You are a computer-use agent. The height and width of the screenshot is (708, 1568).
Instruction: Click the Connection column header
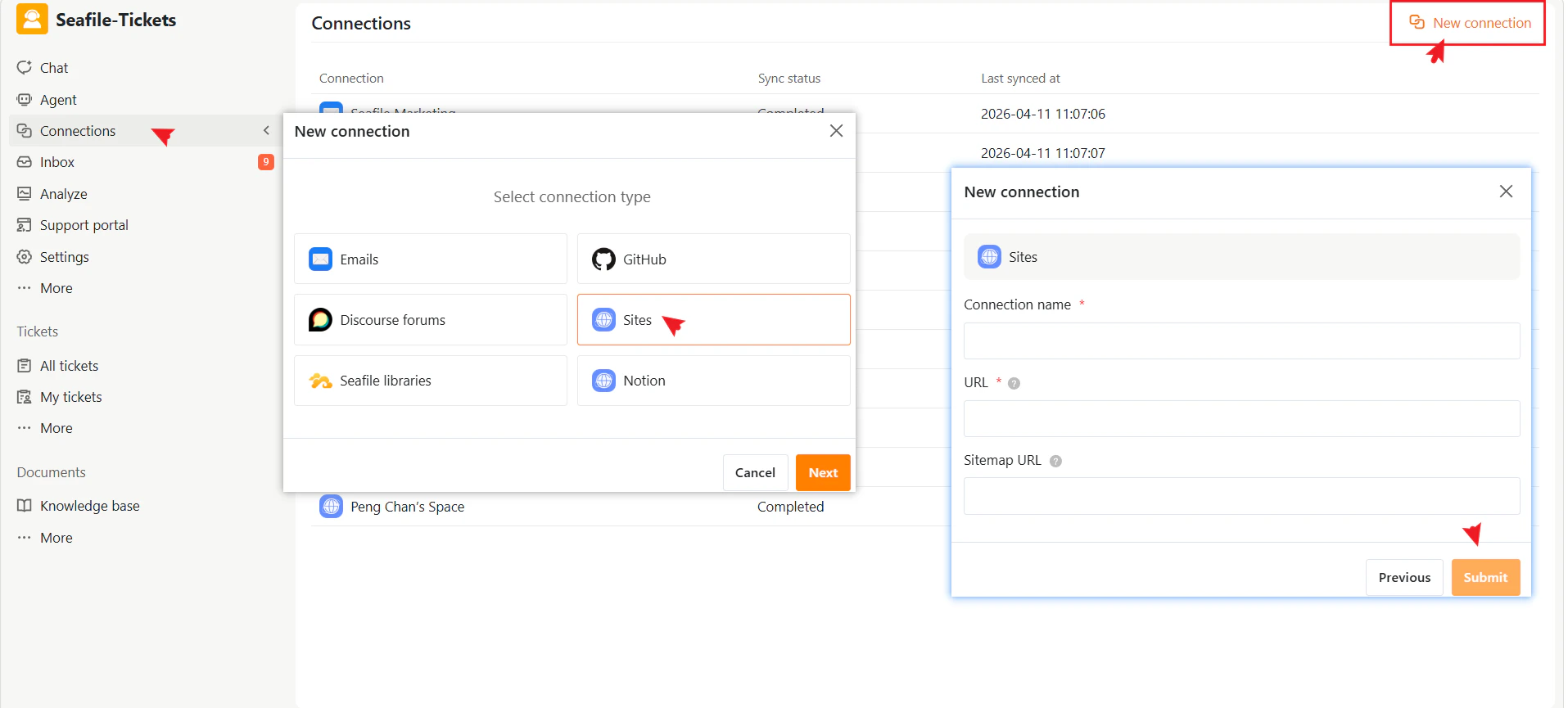click(x=351, y=79)
